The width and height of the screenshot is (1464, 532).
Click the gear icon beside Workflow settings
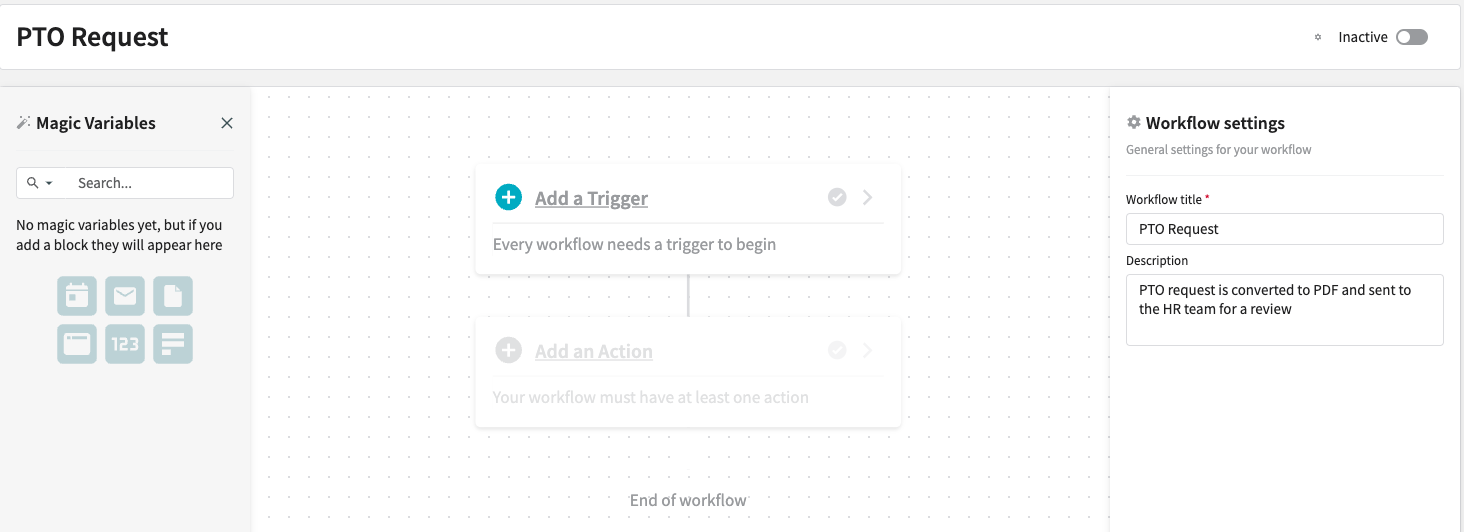coord(1133,122)
